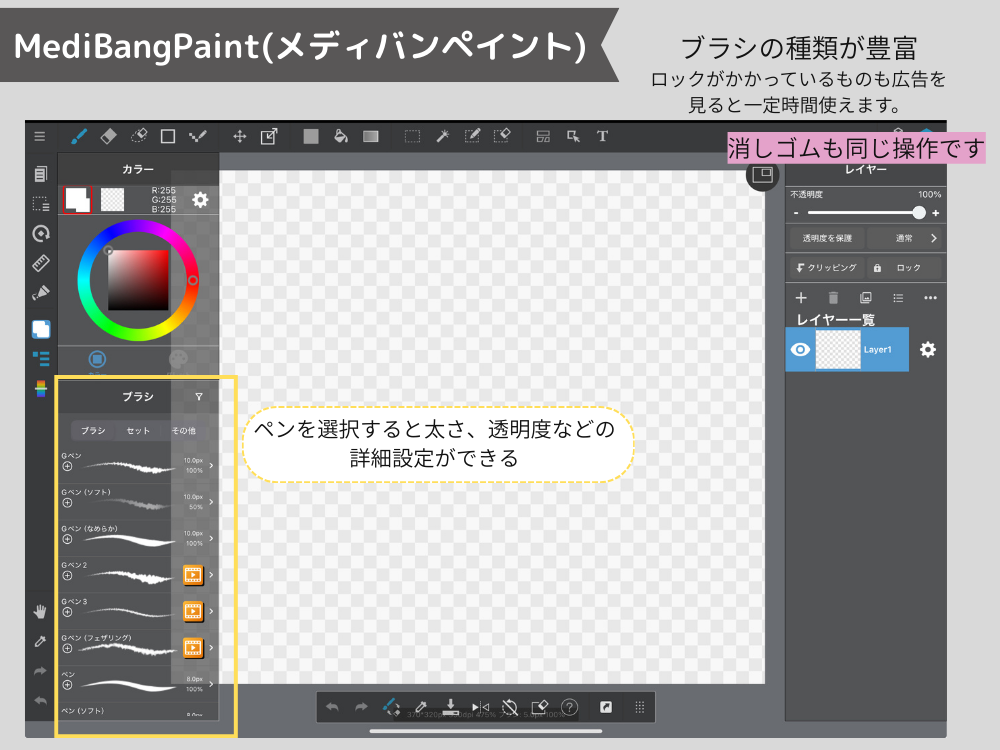The height and width of the screenshot is (750, 1000).
Task: Pick the Eyedropper tool in the sidebar
Action: [x=40, y=640]
